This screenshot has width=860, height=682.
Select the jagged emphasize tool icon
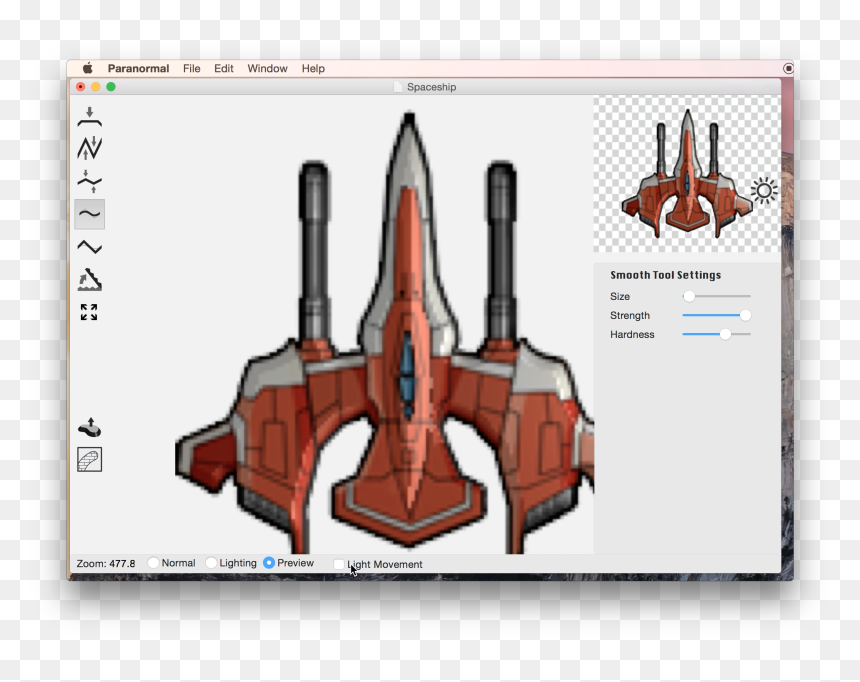pyautogui.click(x=89, y=148)
